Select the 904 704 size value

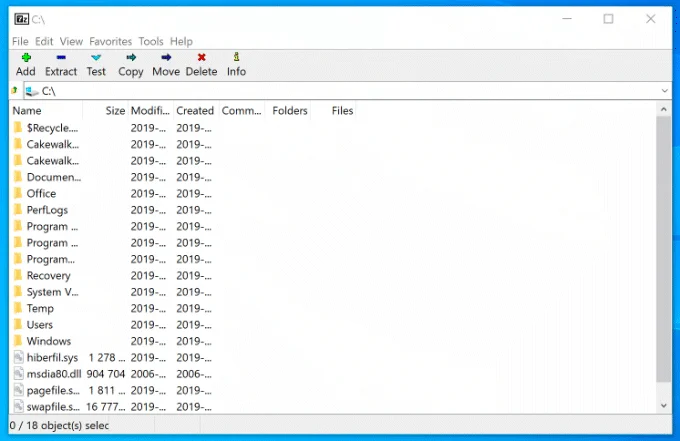coord(105,374)
